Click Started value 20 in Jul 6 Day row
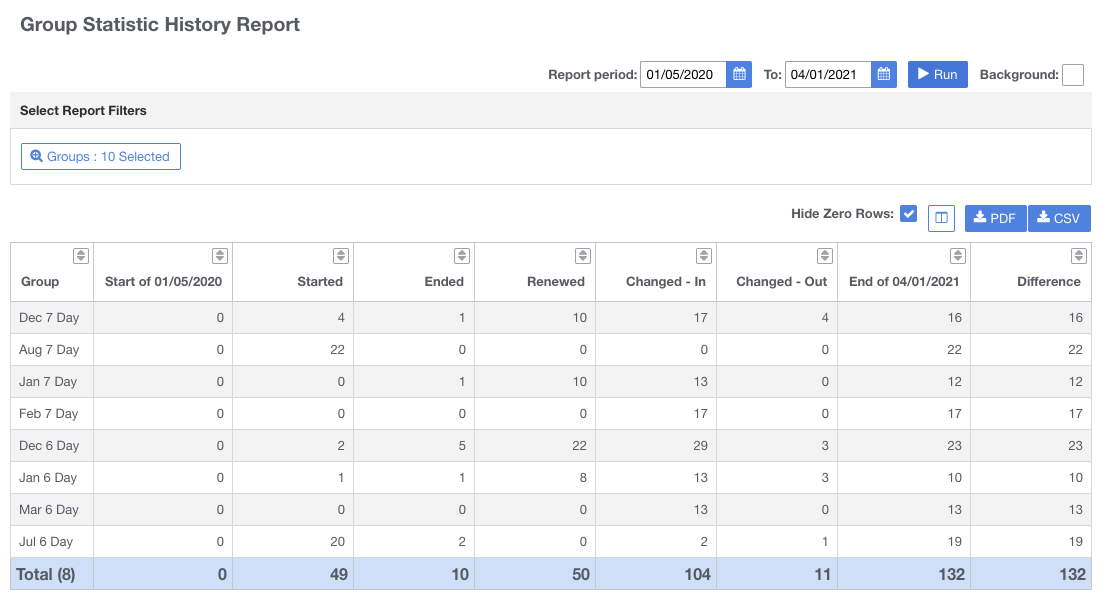This screenshot has width=1106, height=608. click(x=337, y=542)
